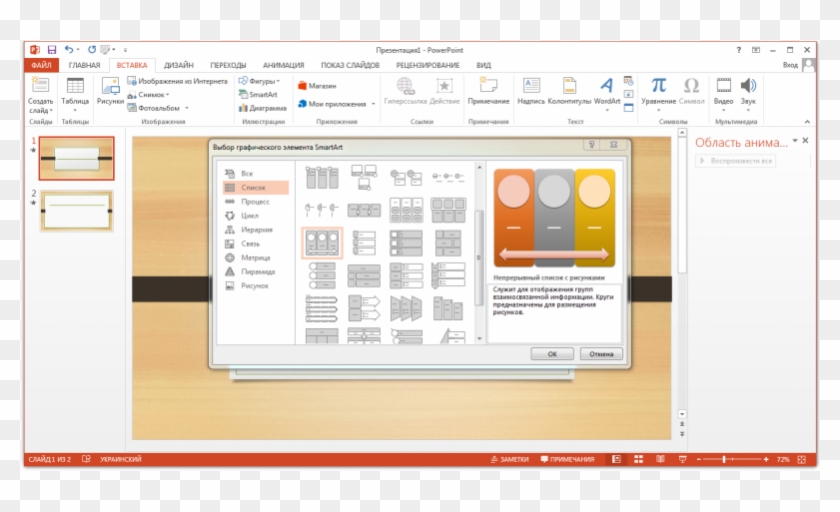This screenshot has width=840, height=512.
Task: Select the Процесс SmartArt category
Action: [x=256, y=201]
